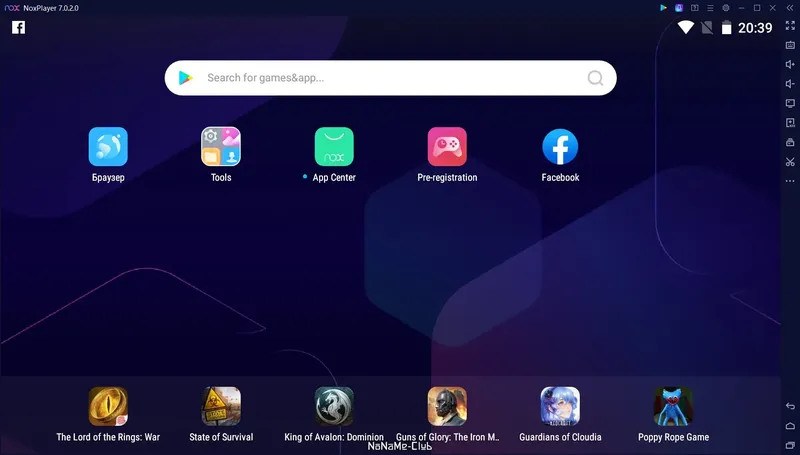Click the NoxPlayer 7.0.2.0 title text
This screenshot has height=455, width=800.
pyautogui.click(x=51, y=8)
